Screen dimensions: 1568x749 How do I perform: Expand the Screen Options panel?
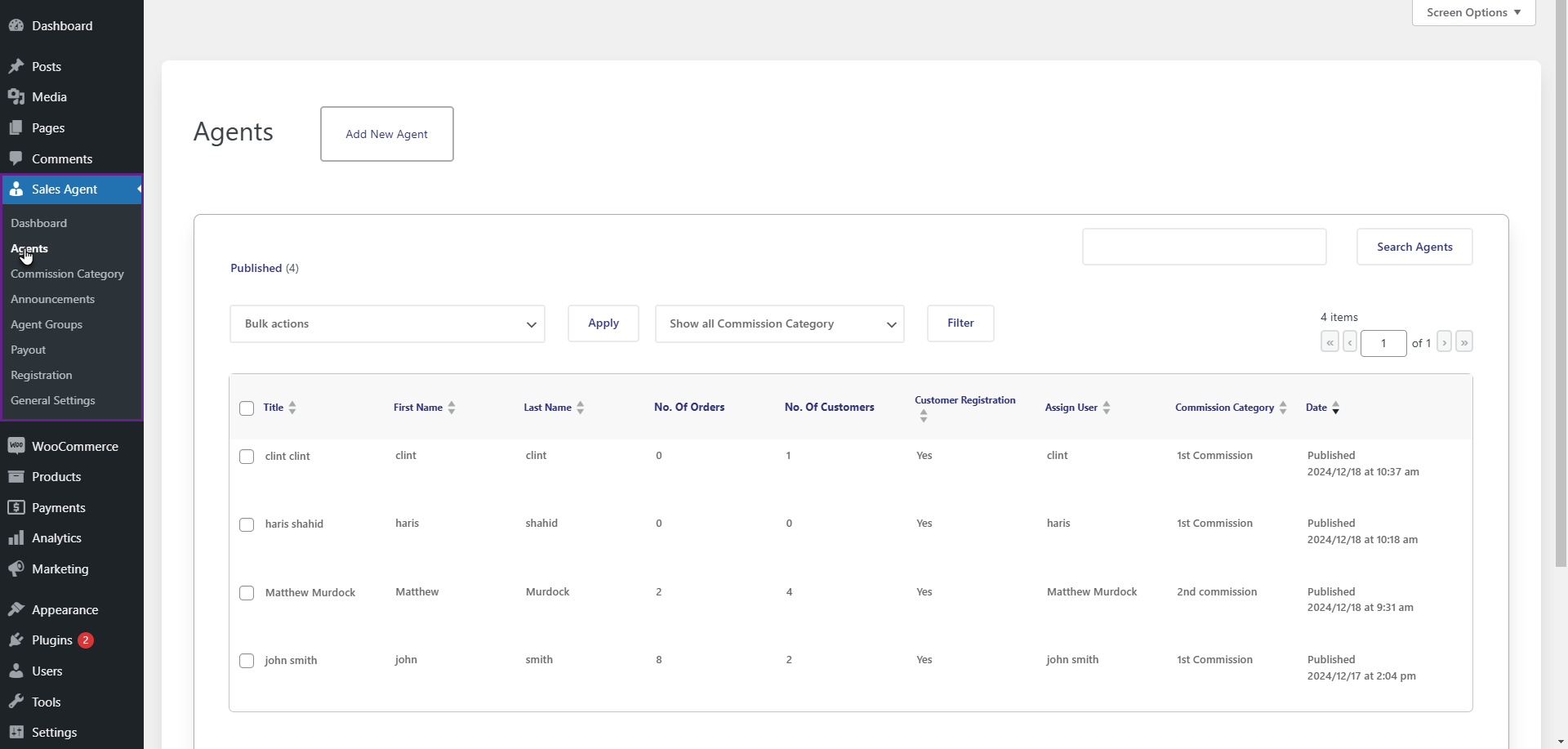click(x=1473, y=12)
